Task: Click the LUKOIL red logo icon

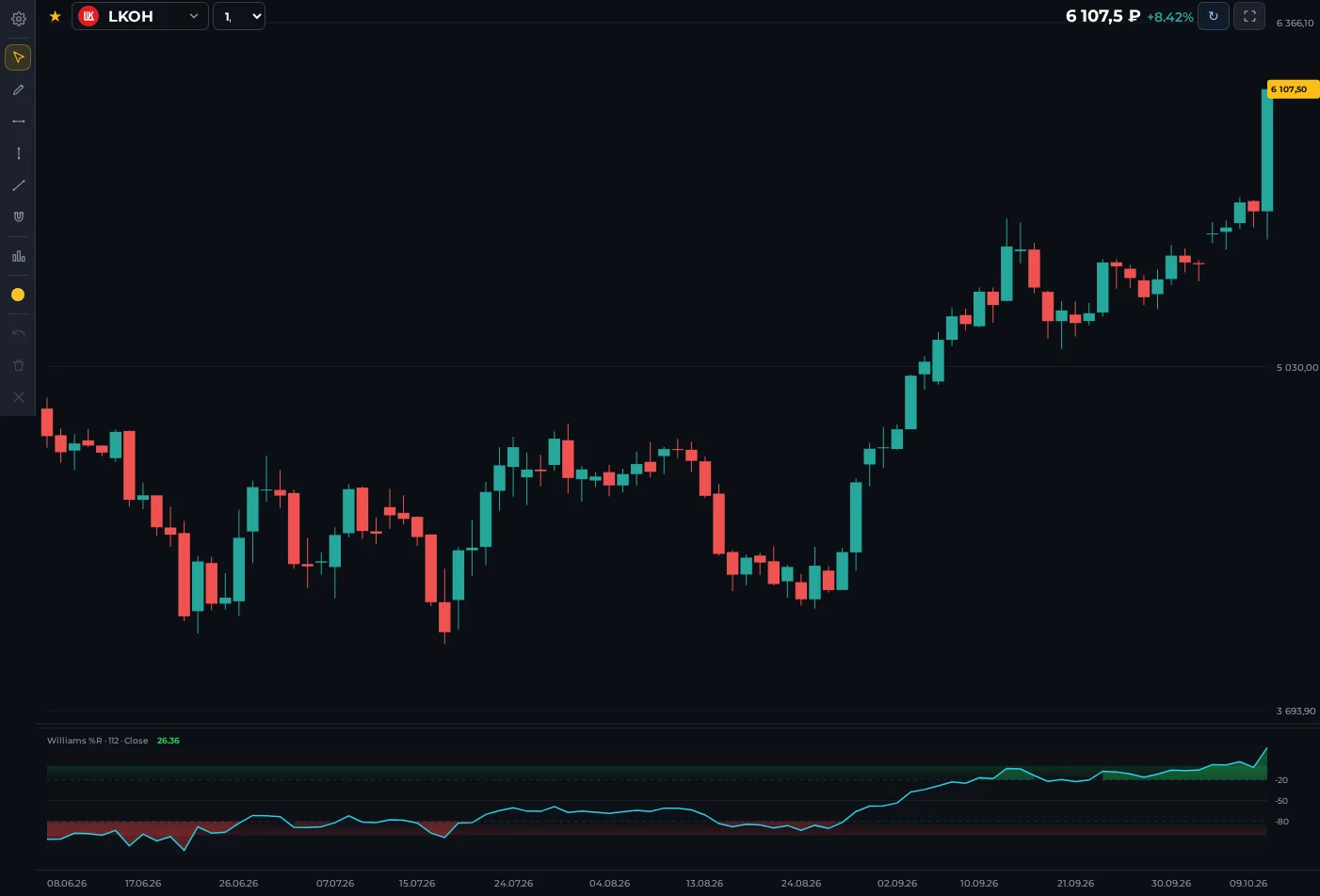Action: 89,16
